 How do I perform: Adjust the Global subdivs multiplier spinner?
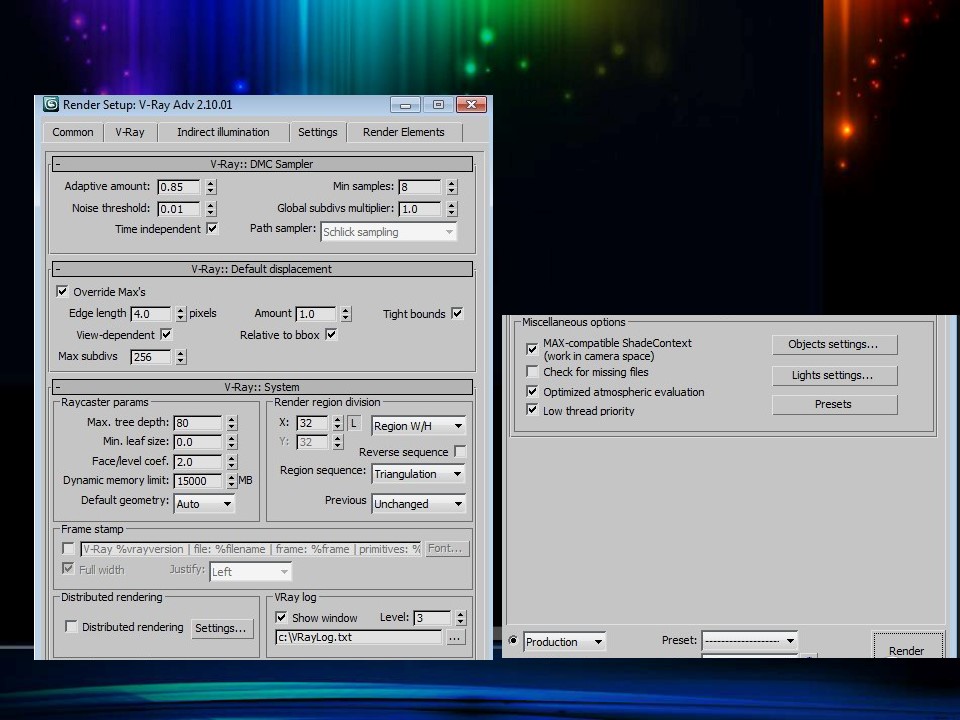click(452, 209)
